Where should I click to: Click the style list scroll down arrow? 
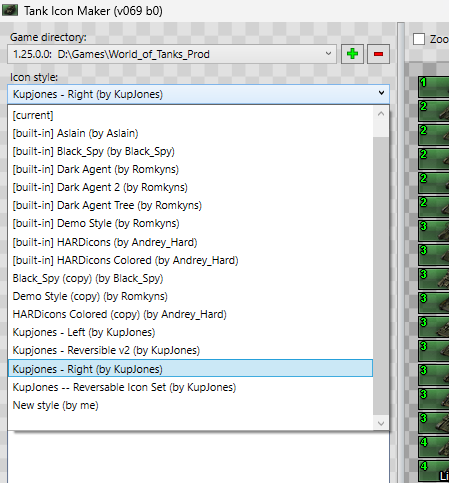coord(381,423)
